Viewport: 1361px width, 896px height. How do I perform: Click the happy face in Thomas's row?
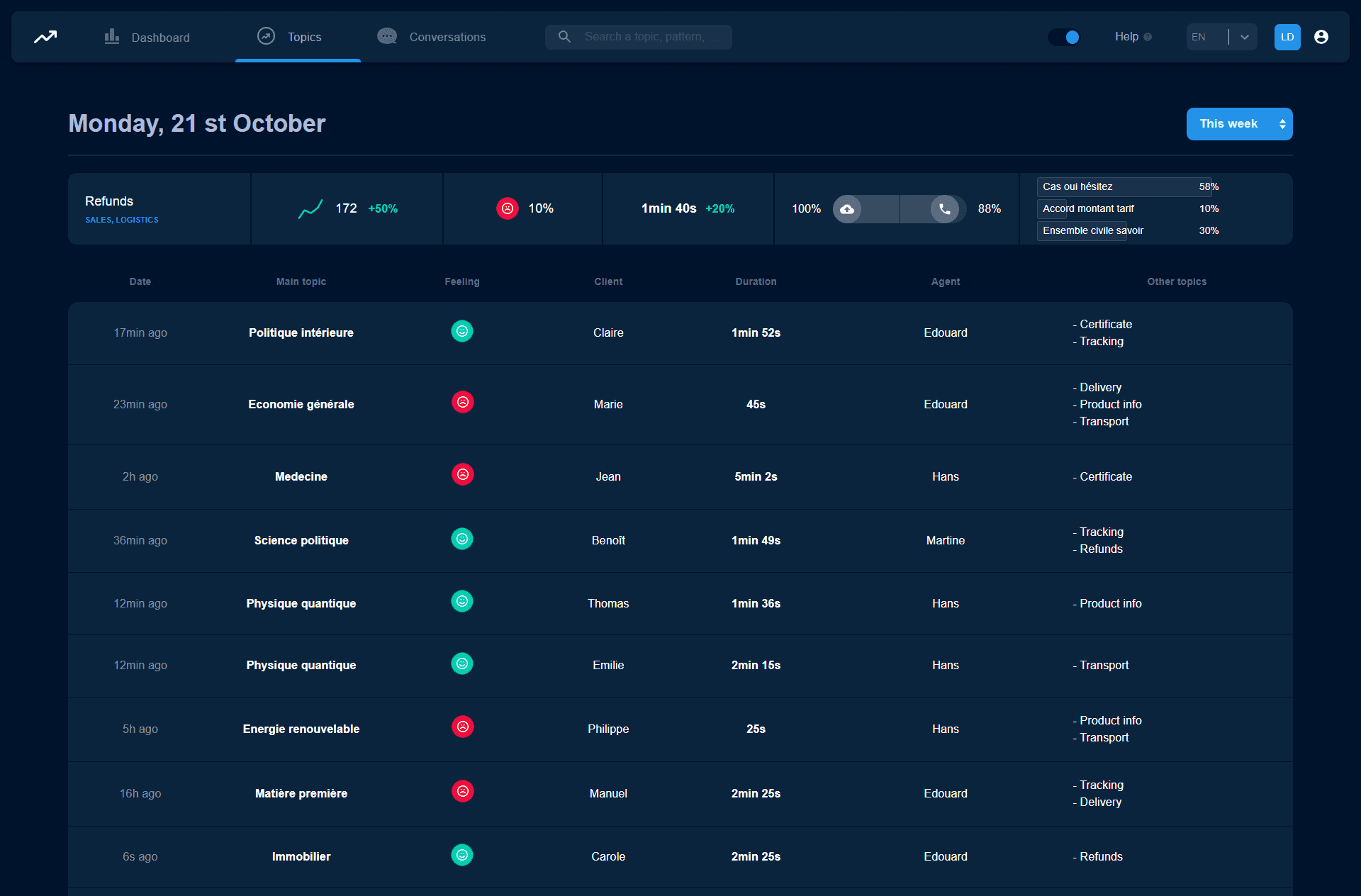click(462, 601)
